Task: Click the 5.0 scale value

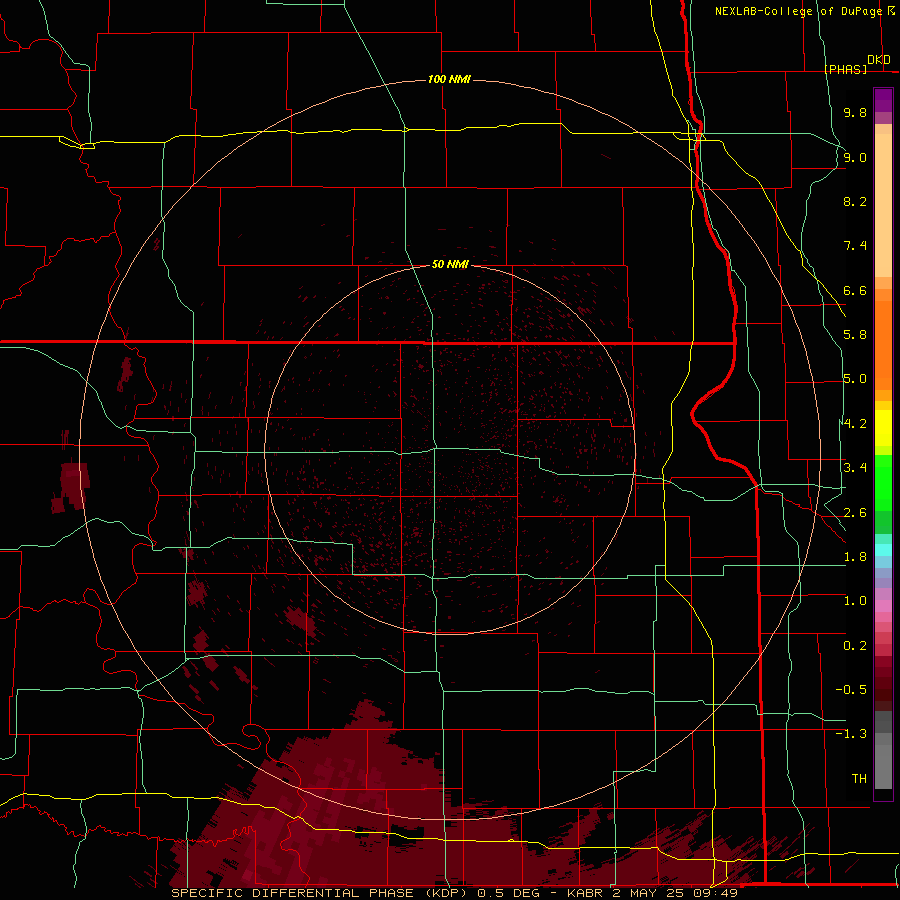Action: [x=855, y=379]
